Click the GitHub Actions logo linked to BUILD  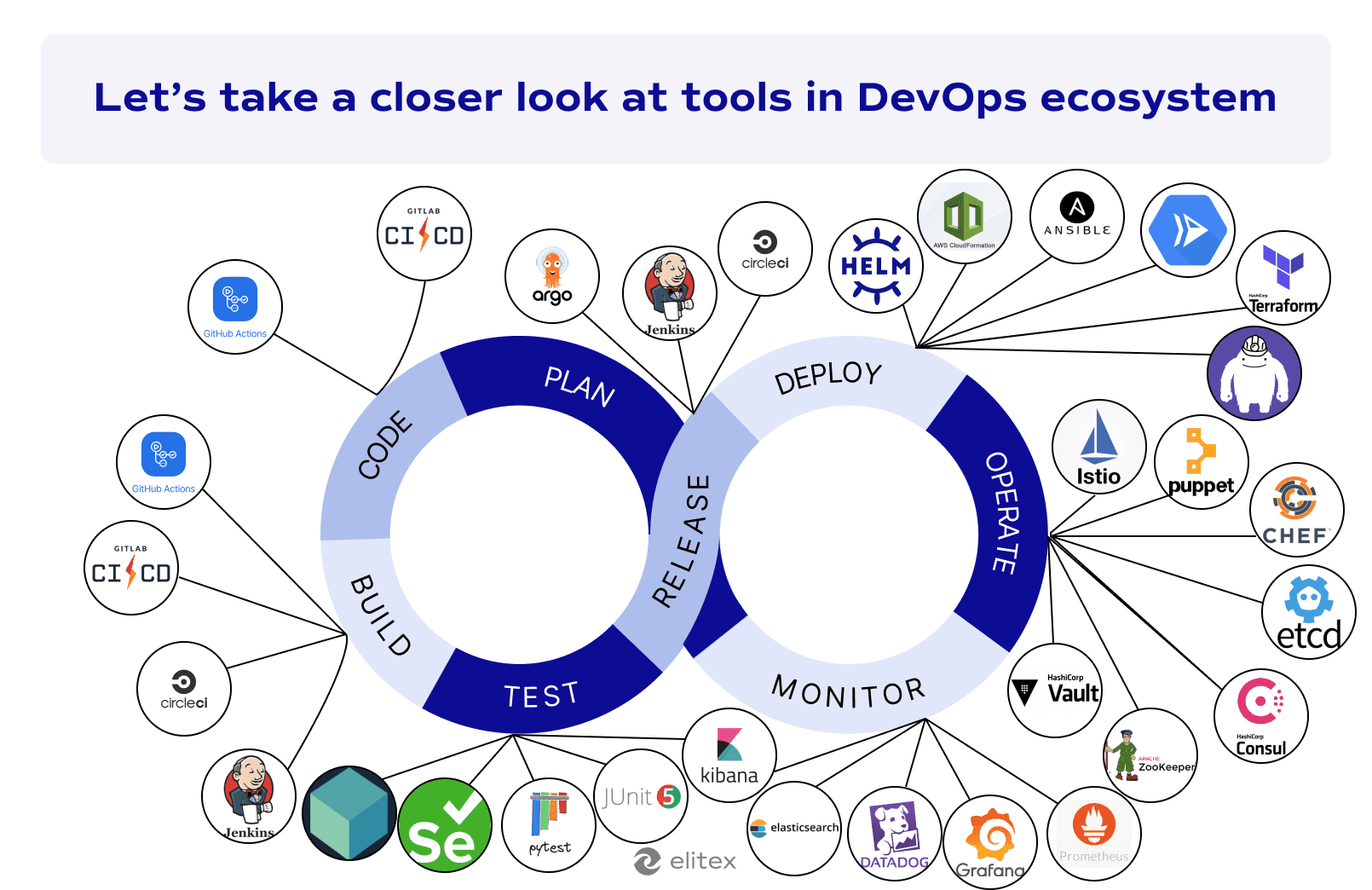pos(164,462)
